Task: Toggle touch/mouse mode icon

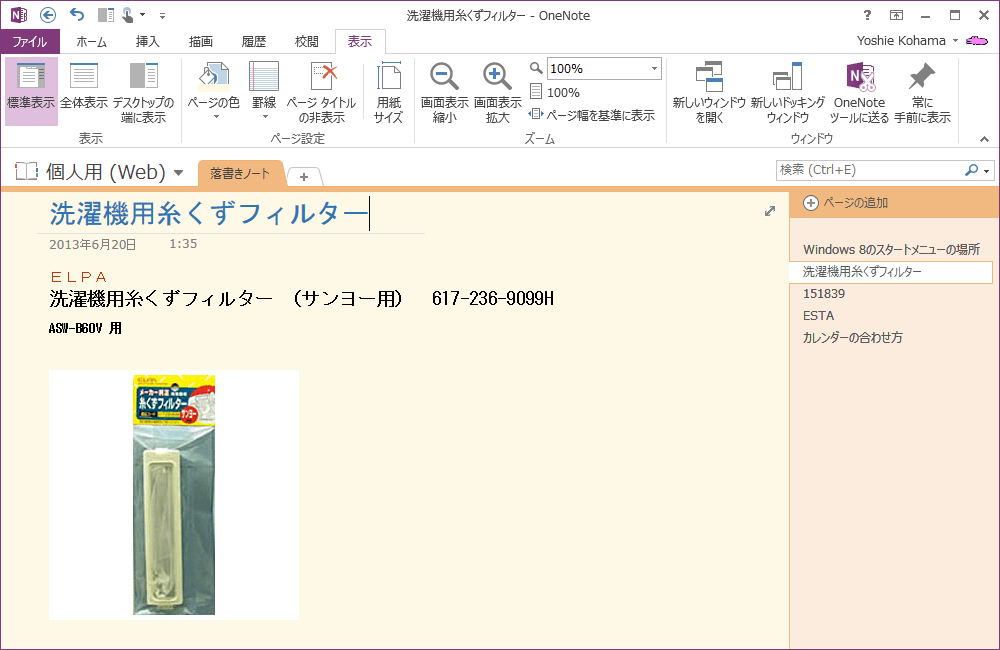Action: pos(128,15)
